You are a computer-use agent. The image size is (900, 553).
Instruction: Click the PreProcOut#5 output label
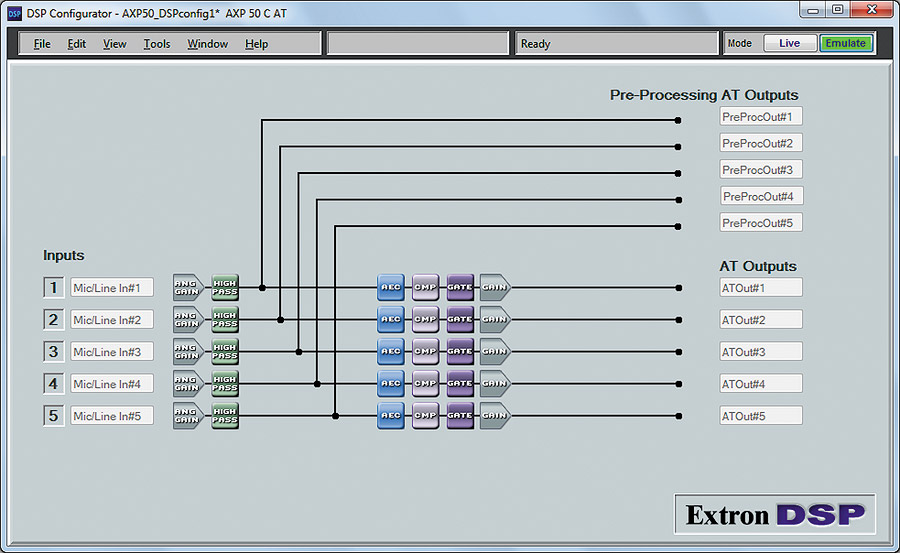pos(761,223)
